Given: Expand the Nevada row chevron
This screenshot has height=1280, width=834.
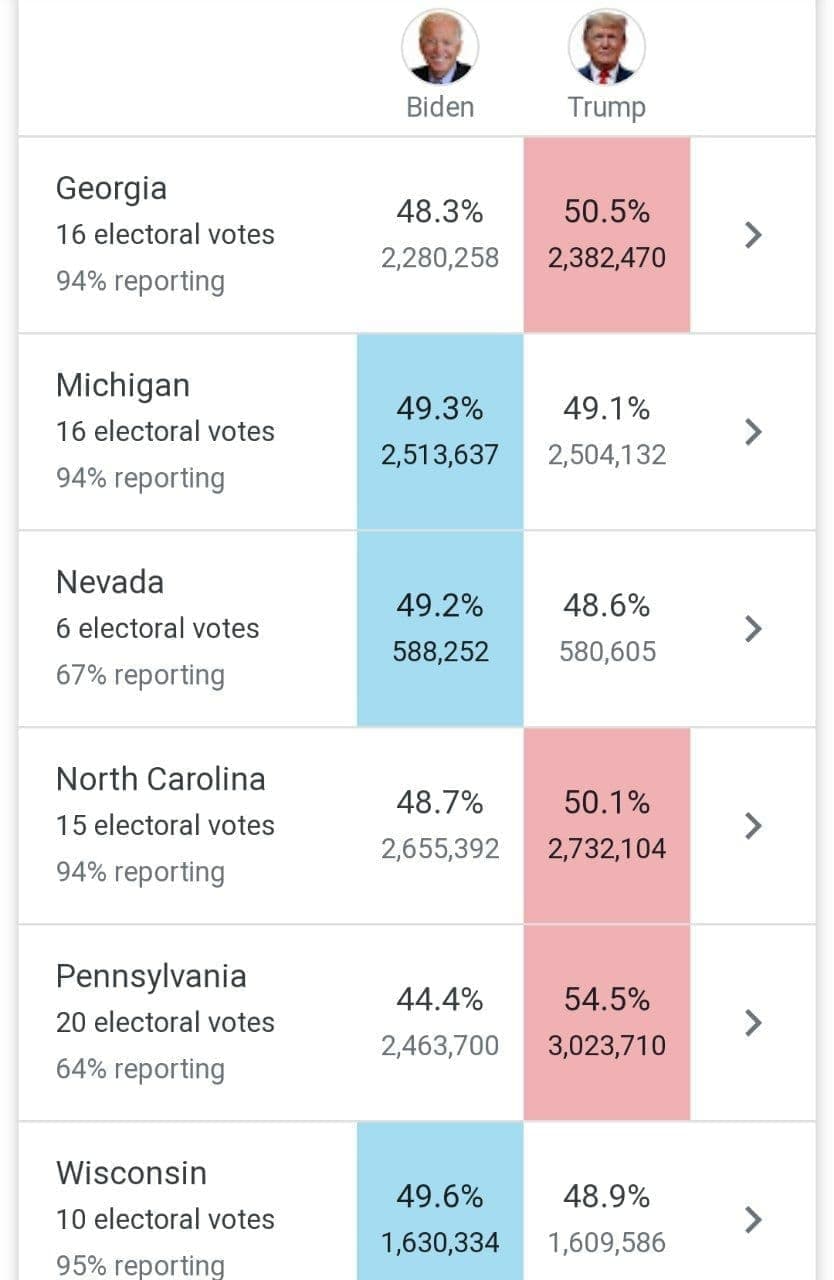Looking at the screenshot, I should tap(754, 629).
